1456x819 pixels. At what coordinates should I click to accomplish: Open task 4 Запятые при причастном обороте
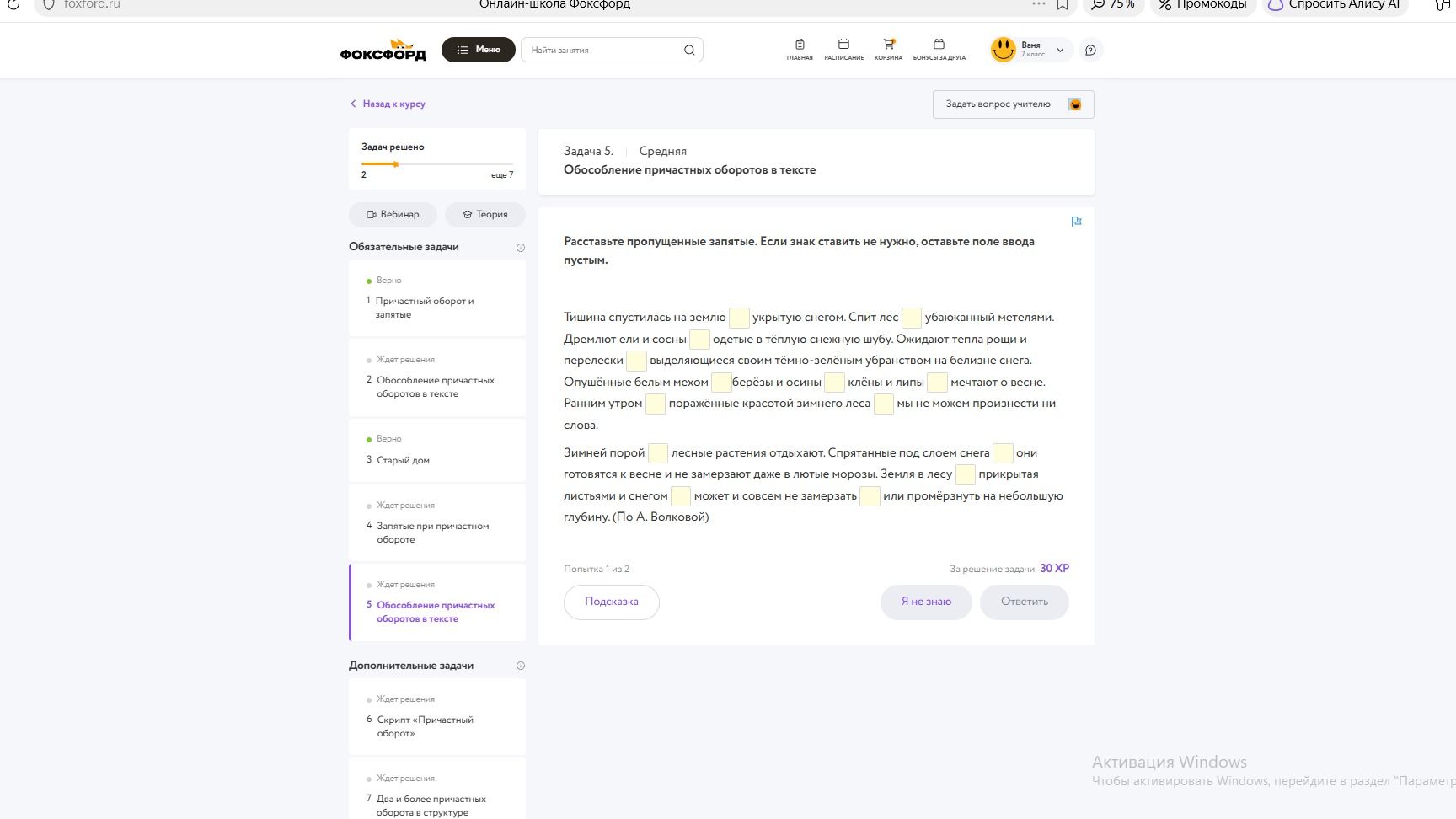tap(436, 523)
